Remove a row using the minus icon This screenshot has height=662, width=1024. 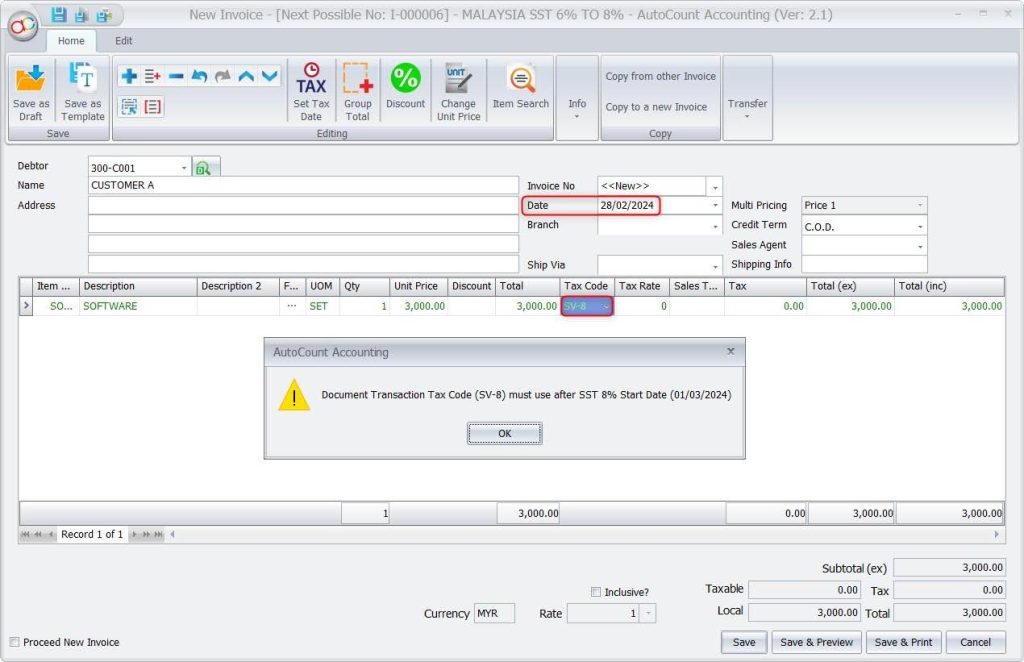coord(177,74)
